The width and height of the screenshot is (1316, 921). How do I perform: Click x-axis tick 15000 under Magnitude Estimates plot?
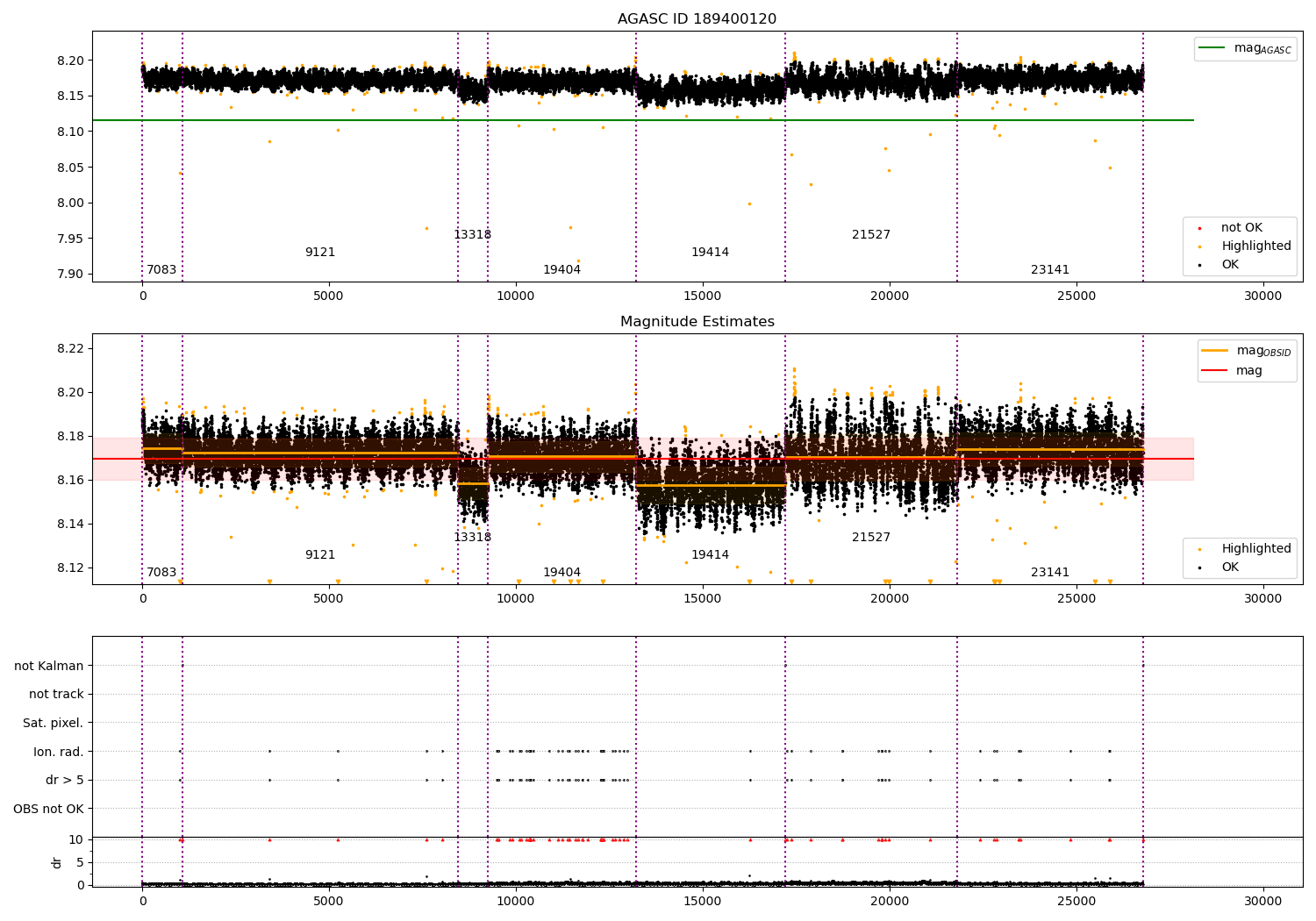coord(703,598)
